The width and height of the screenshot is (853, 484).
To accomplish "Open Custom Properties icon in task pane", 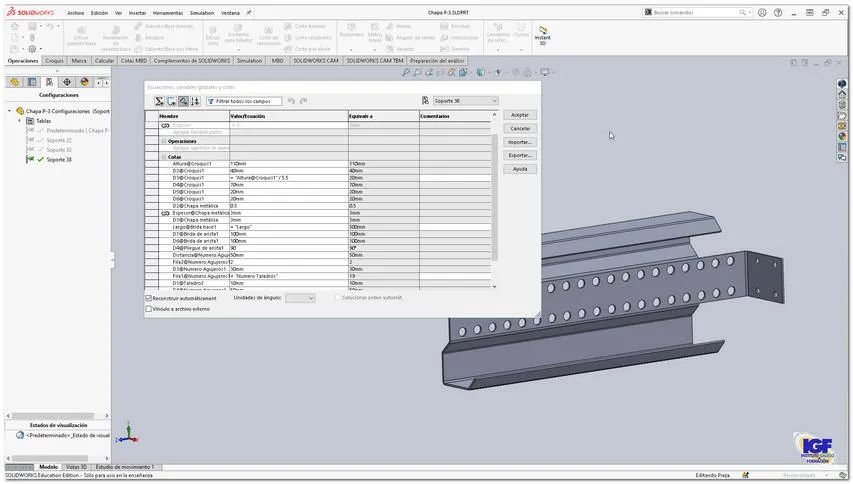I will point(842,147).
